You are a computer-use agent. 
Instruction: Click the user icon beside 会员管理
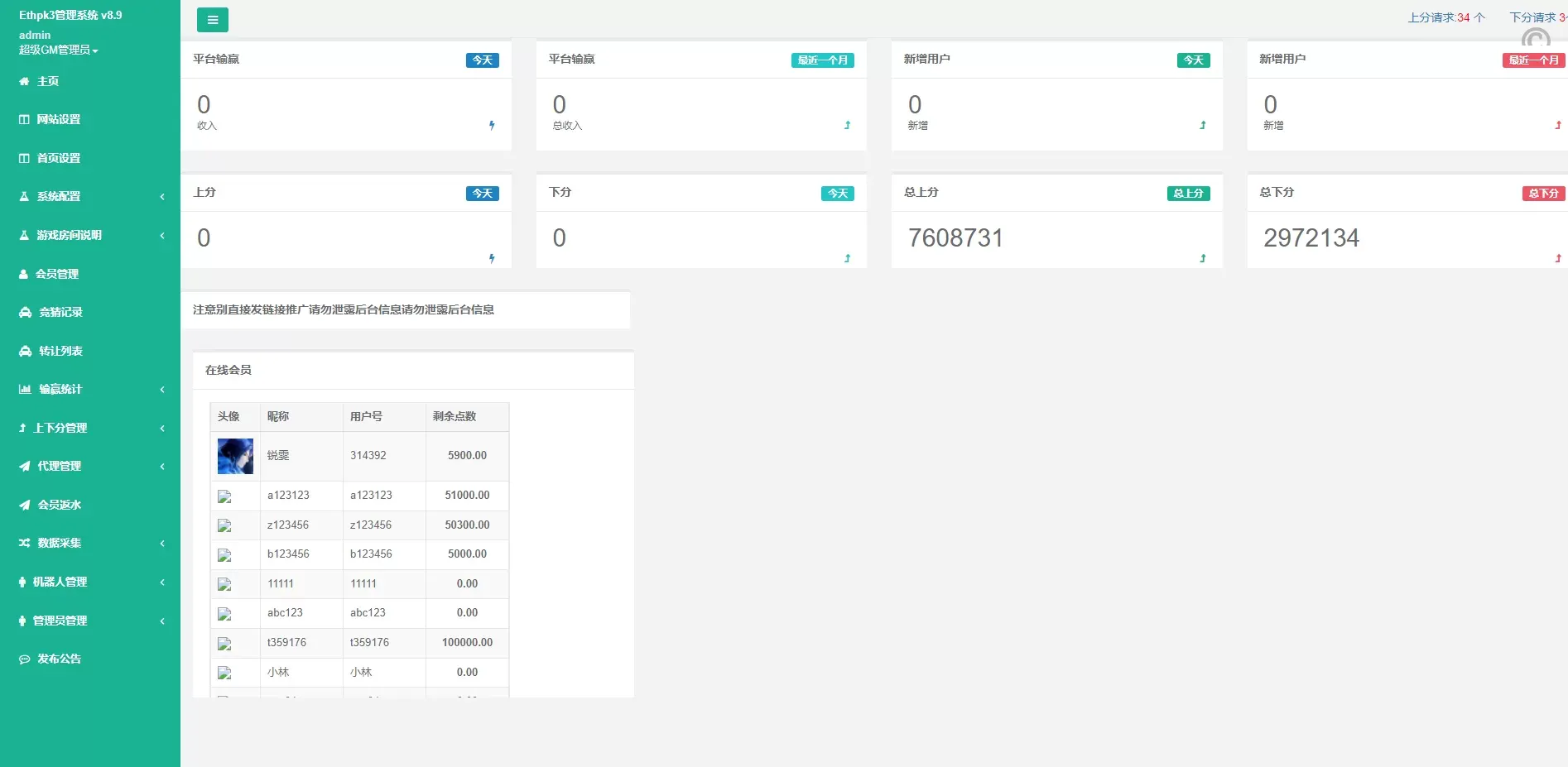coord(24,274)
